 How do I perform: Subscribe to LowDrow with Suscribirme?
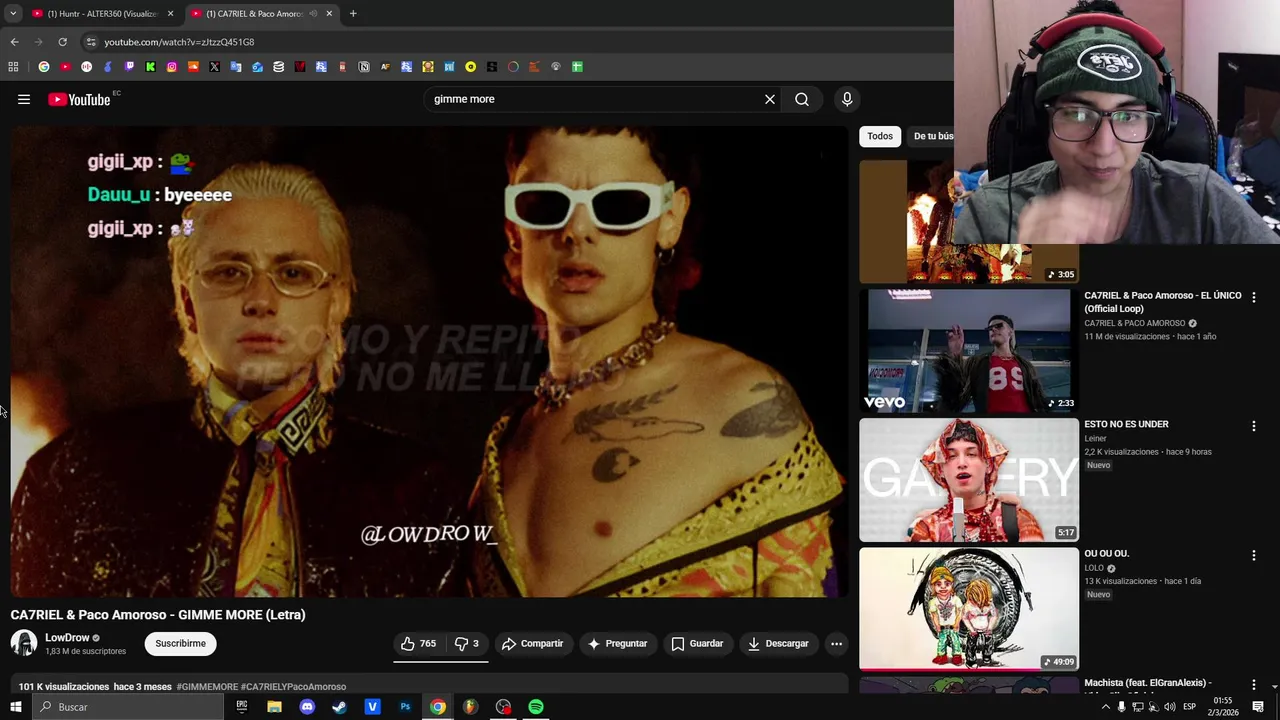point(180,644)
